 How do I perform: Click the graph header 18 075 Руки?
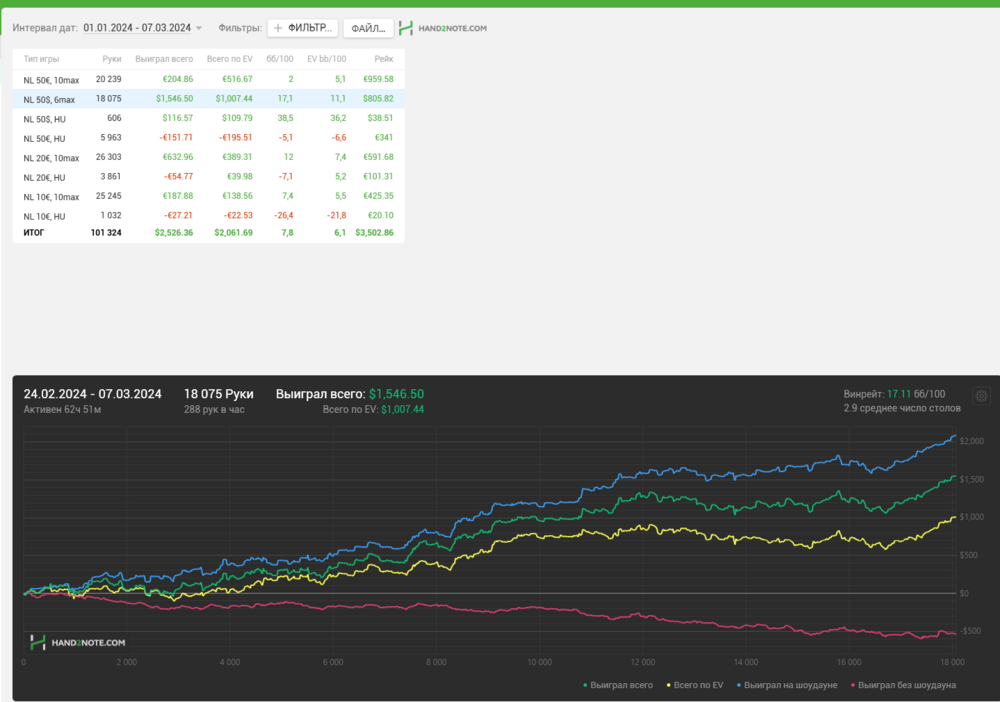[x=219, y=394]
